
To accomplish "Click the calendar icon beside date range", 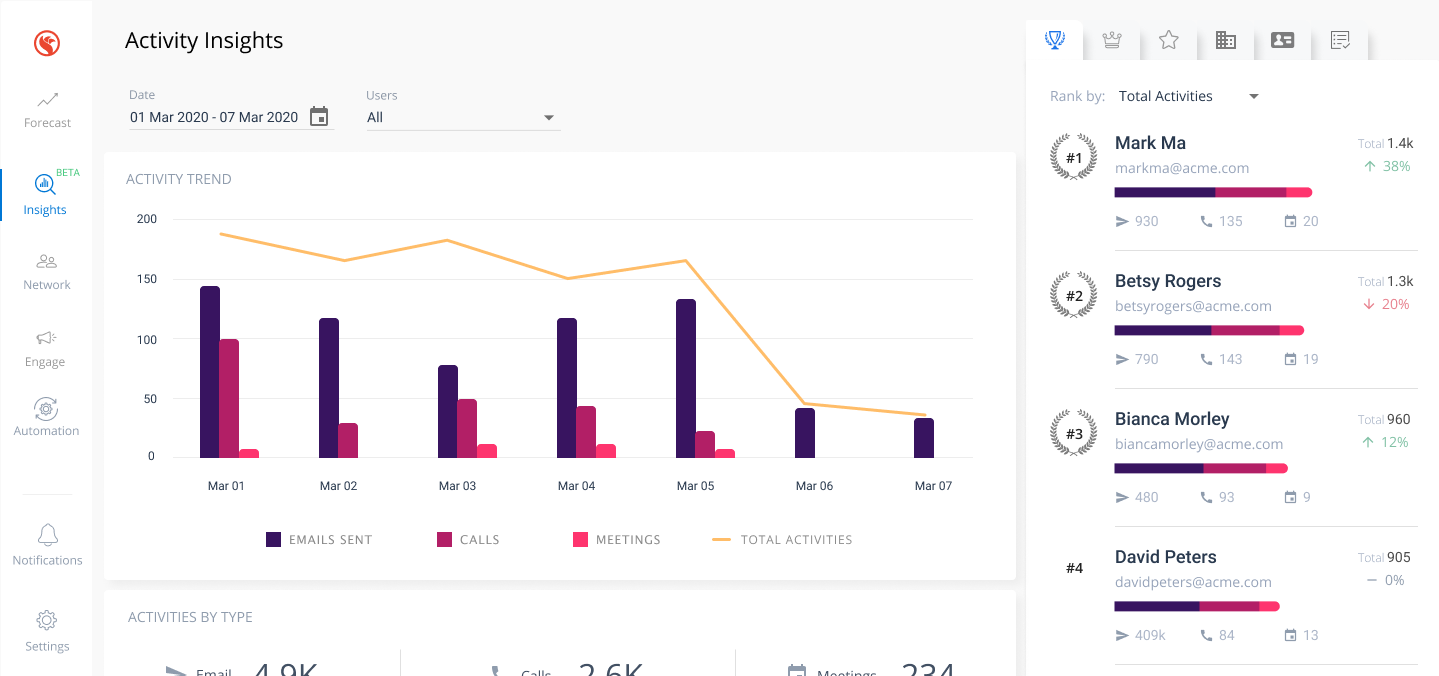I will [x=319, y=117].
